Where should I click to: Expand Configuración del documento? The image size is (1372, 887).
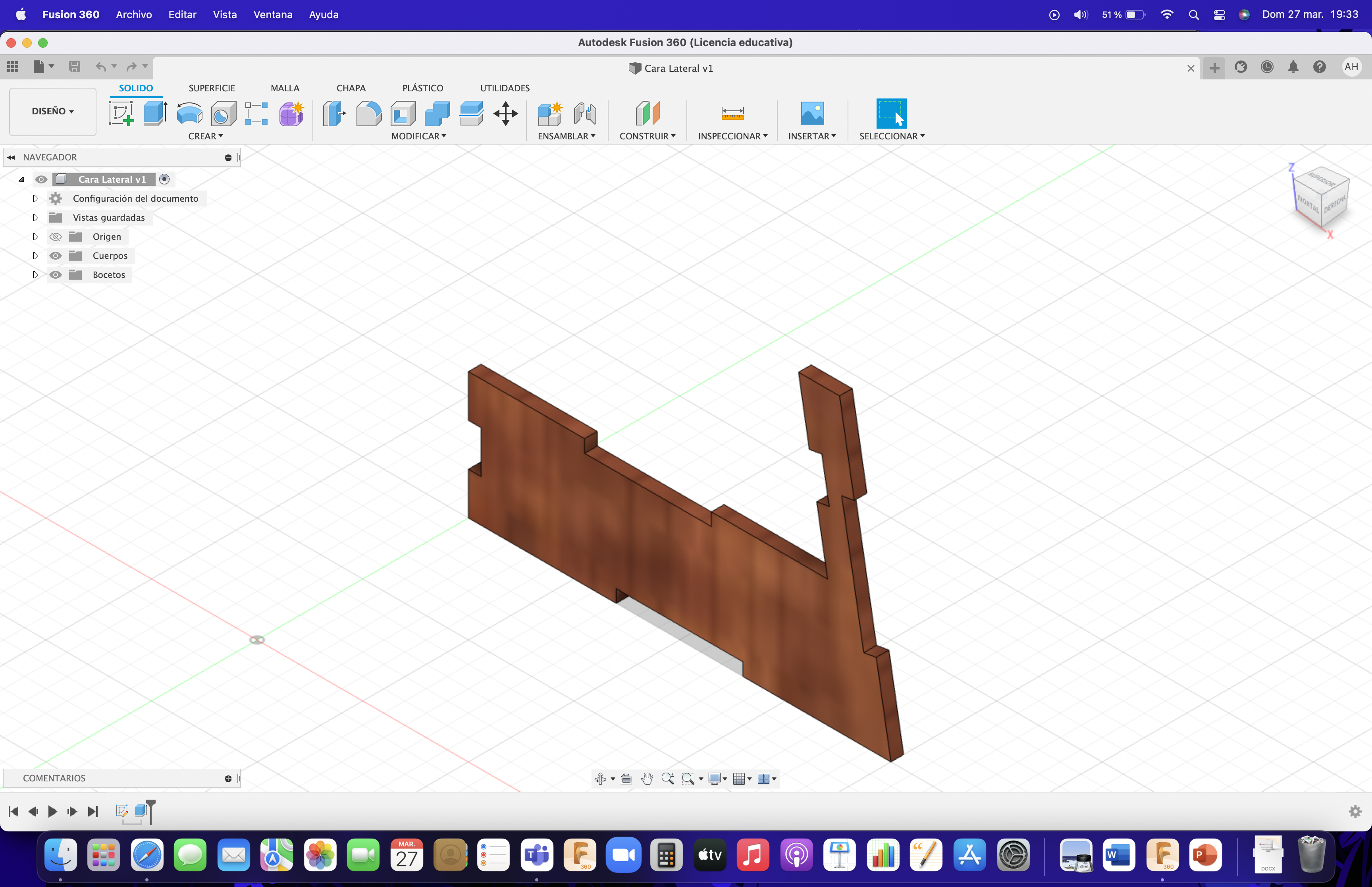coord(35,199)
